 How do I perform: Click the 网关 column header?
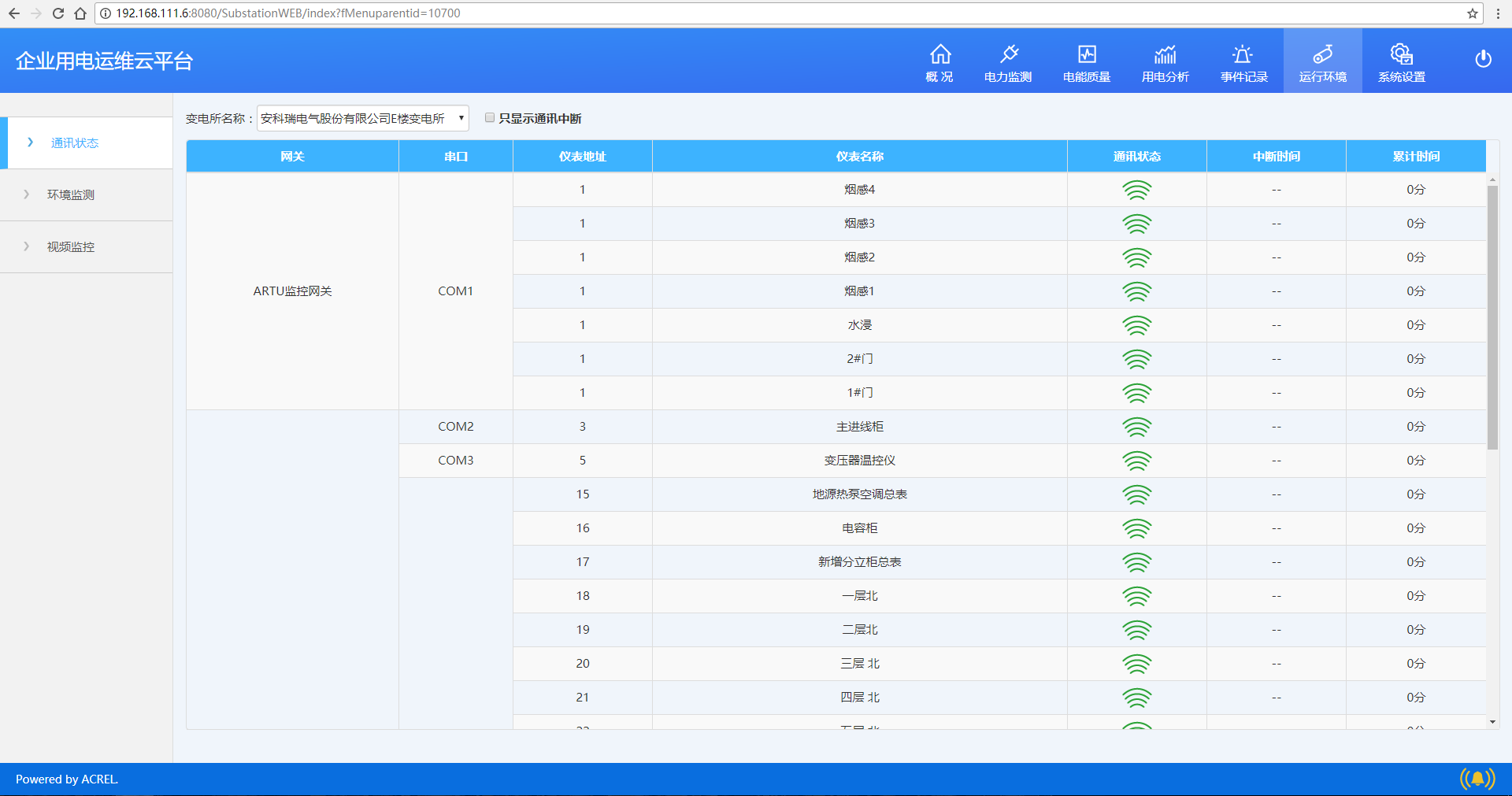(292, 156)
